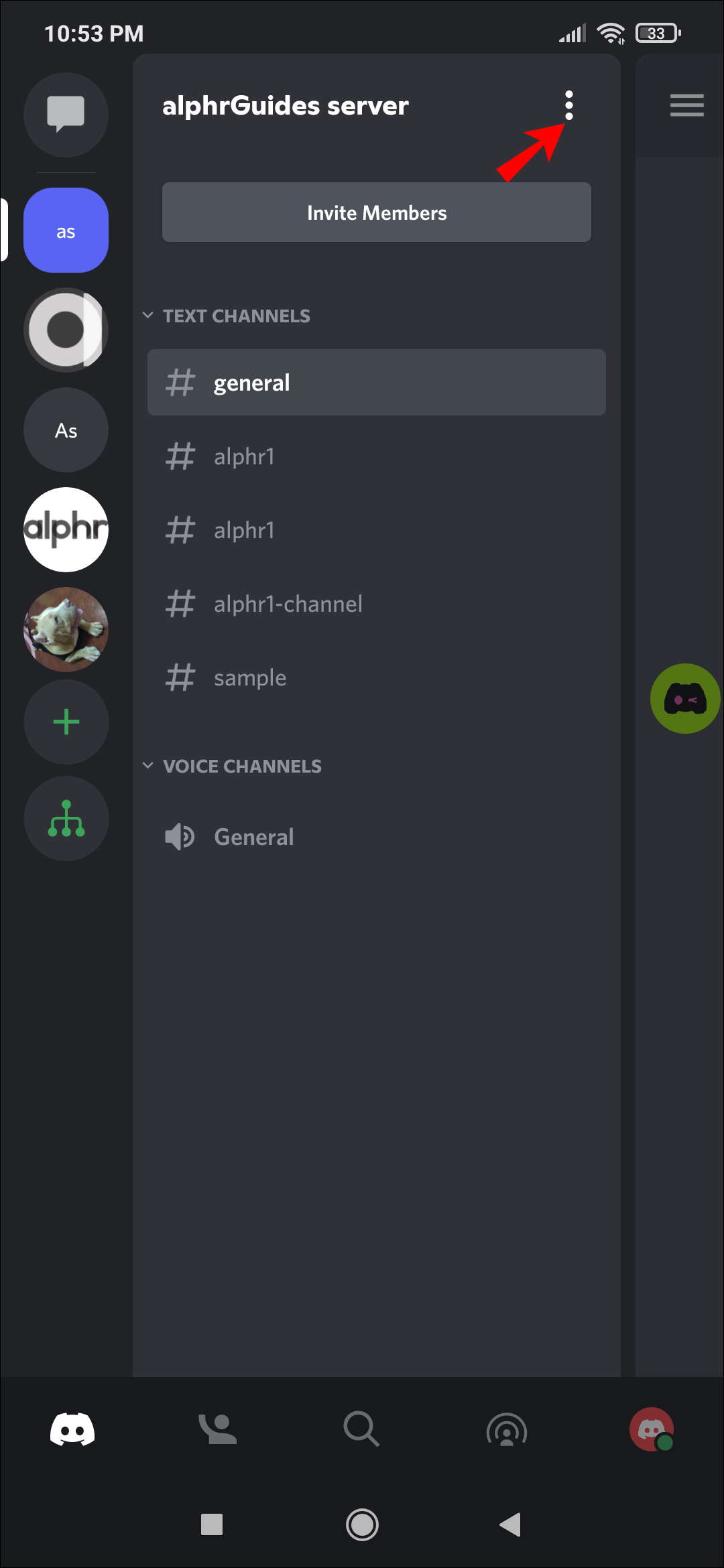
Task: Collapse the TEXT CHANNELS category
Action: click(227, 316)
